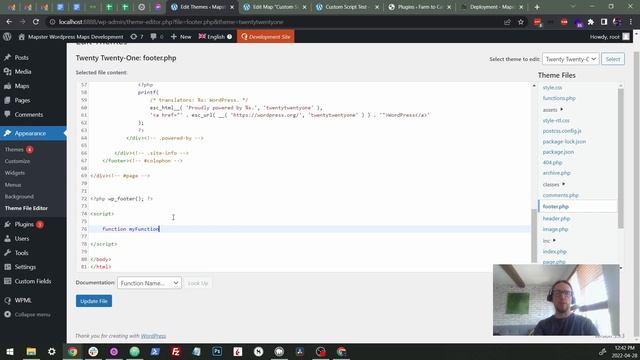Open Themes submenu under Appearance
This screenshot has height=360, width=640.
click(14, 149)
